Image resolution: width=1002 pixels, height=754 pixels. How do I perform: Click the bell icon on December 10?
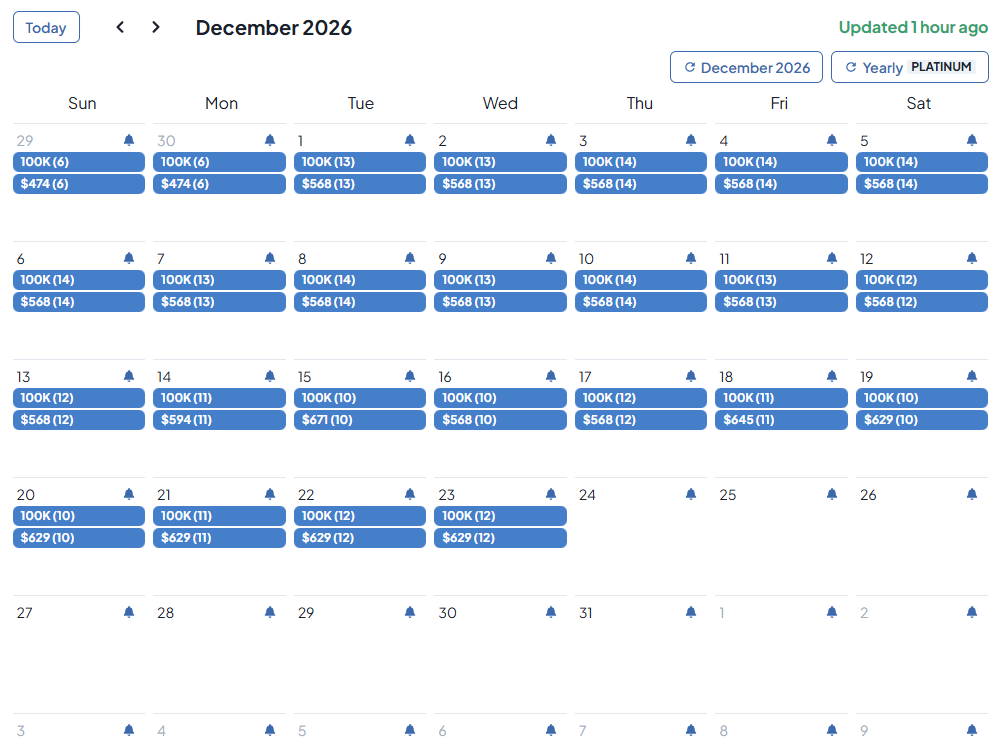tap(691, 258)
